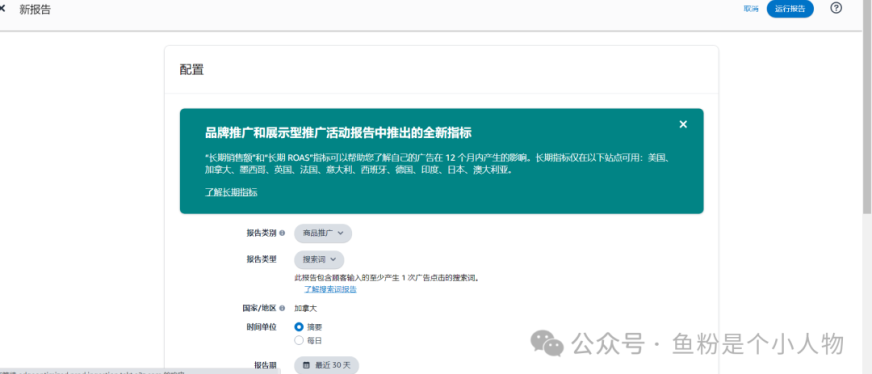Click the 取消 link
The height and width of the screenshot is (374, 872).
(x=751, y=9)
